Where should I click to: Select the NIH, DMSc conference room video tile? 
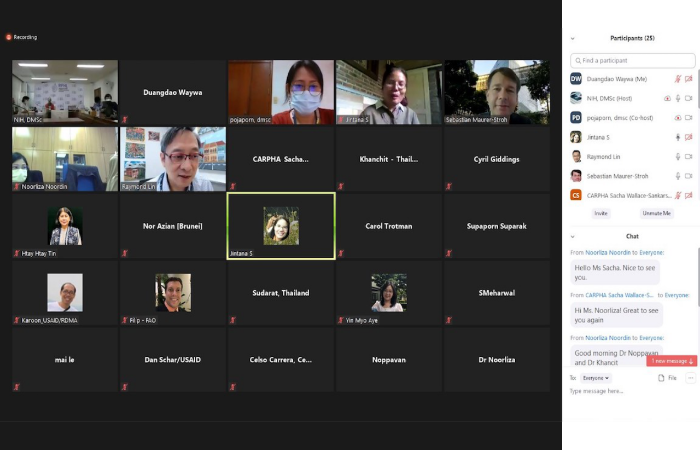click(65, 92)
